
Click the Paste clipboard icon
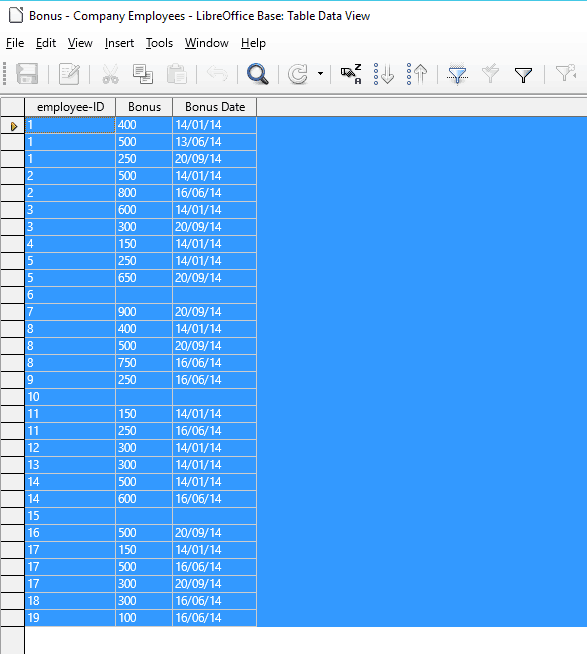pos(176,74)
